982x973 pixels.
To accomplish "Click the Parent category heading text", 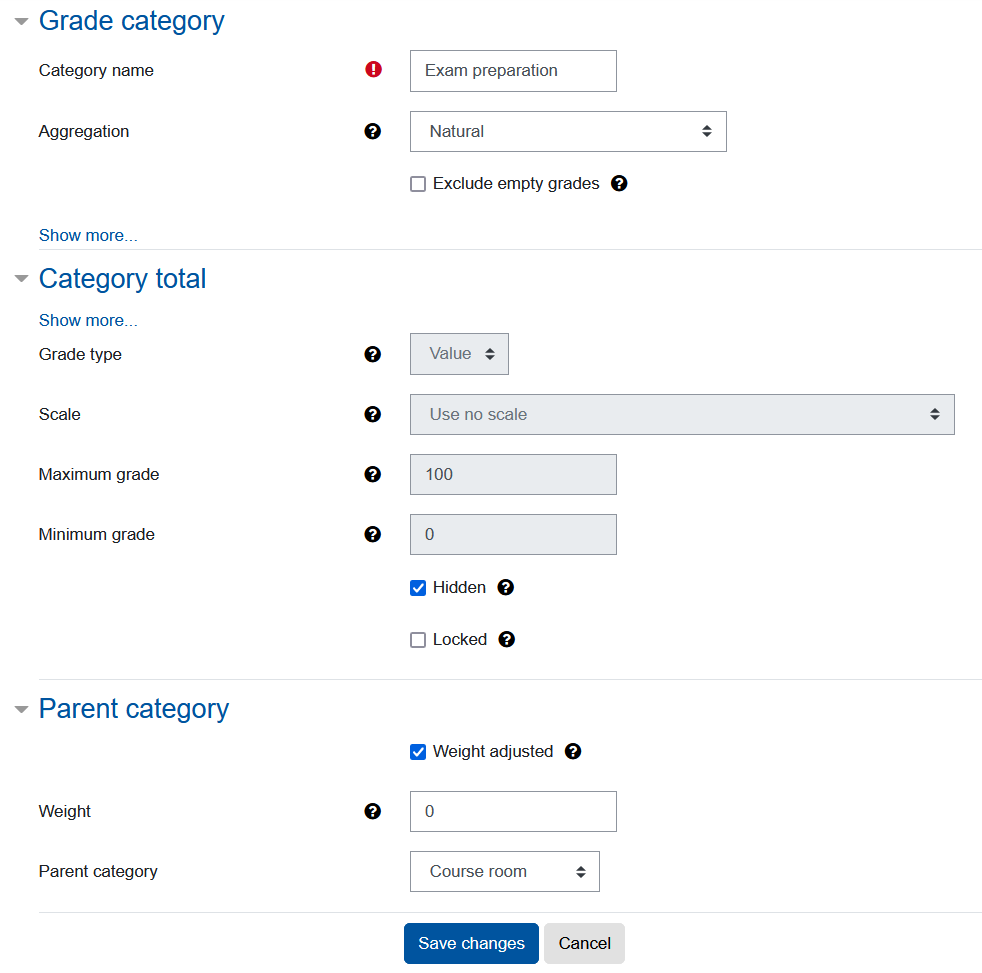I will [133, 709].
